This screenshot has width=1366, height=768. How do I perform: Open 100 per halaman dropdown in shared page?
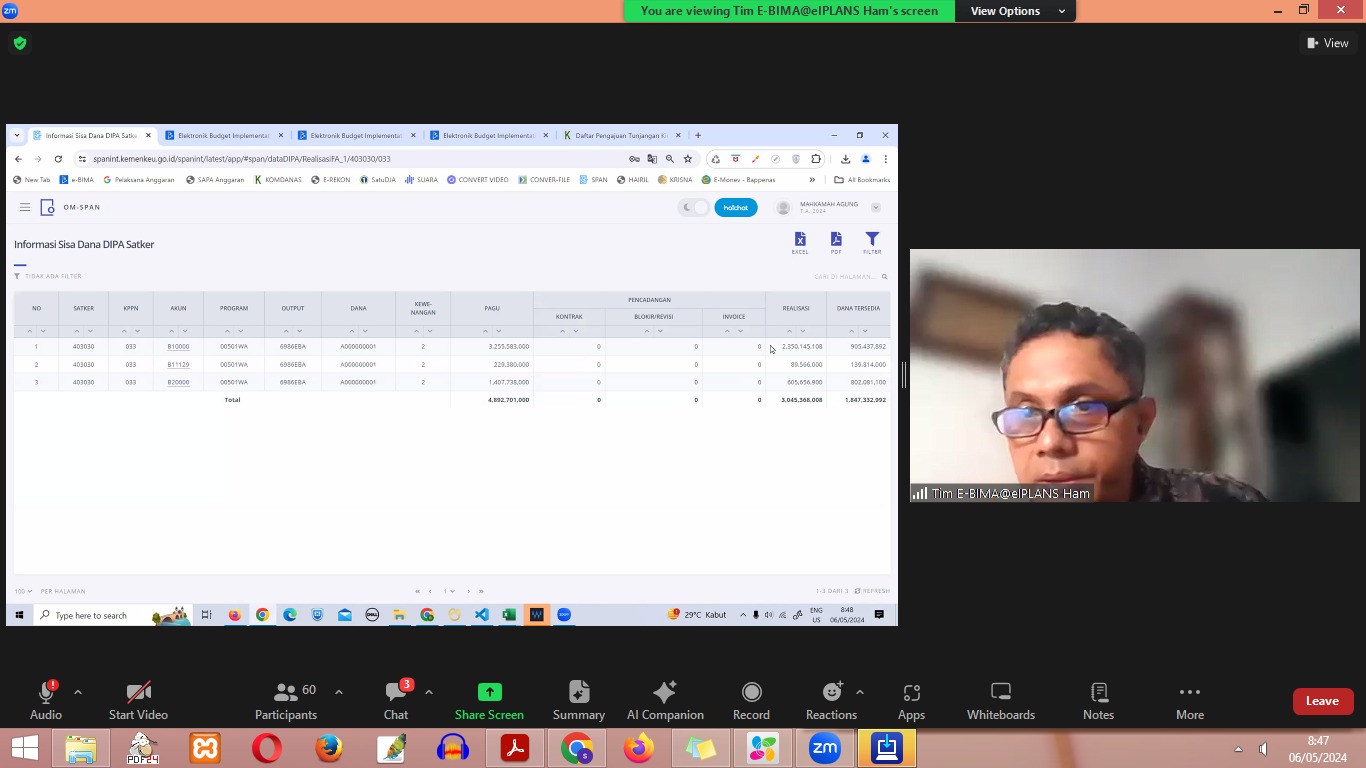click(x=23, y=591)
